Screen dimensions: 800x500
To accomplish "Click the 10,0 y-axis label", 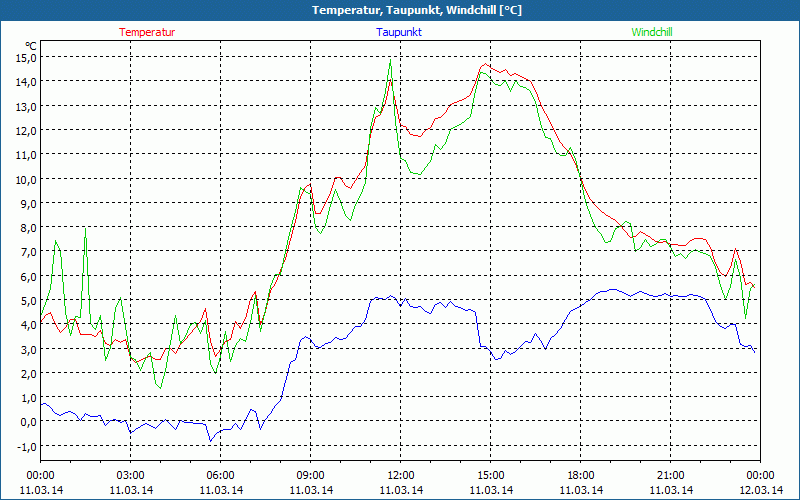I will [26, 179].
